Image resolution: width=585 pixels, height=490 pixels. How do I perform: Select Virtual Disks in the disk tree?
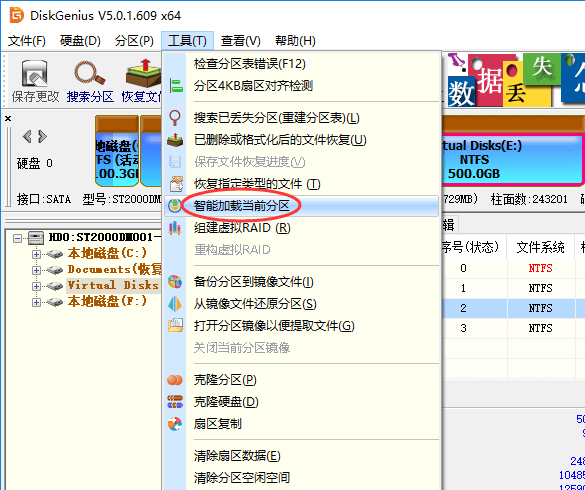114,285
